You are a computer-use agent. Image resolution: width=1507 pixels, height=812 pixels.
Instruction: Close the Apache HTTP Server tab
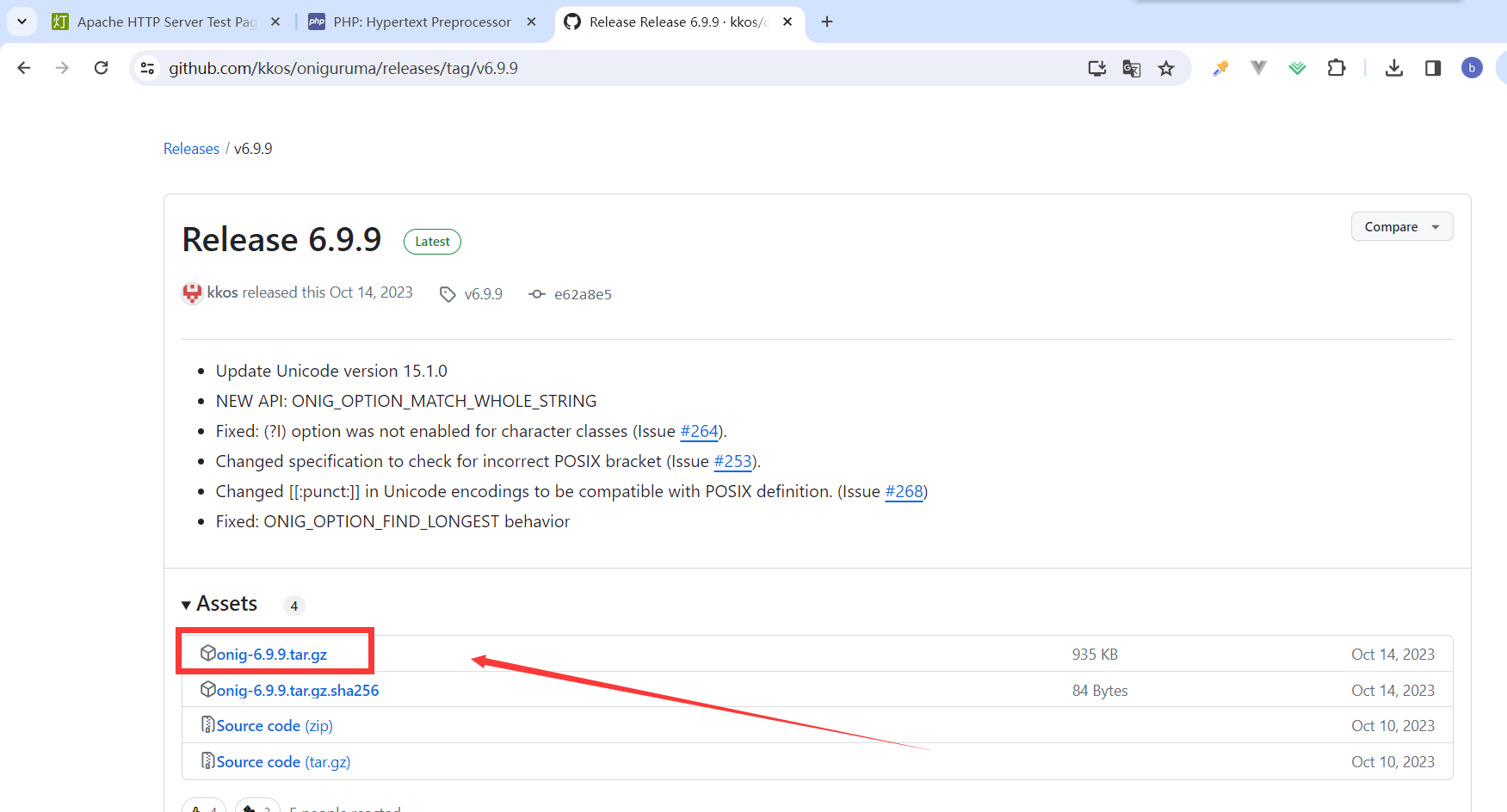click(x=275, y=22)
